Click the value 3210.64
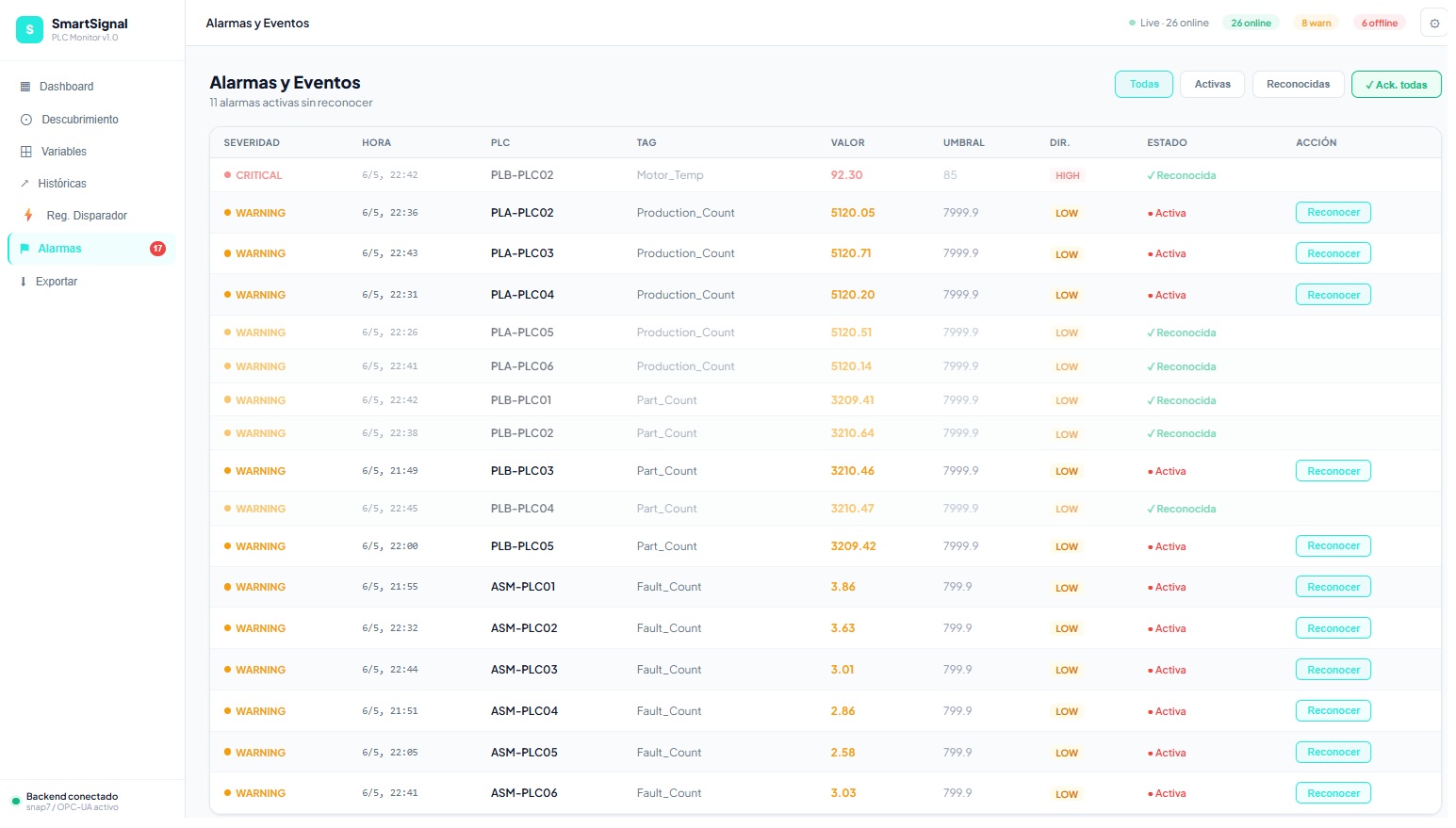The height and width of the screenshot is (828, 1456). [x=852, y=433]
